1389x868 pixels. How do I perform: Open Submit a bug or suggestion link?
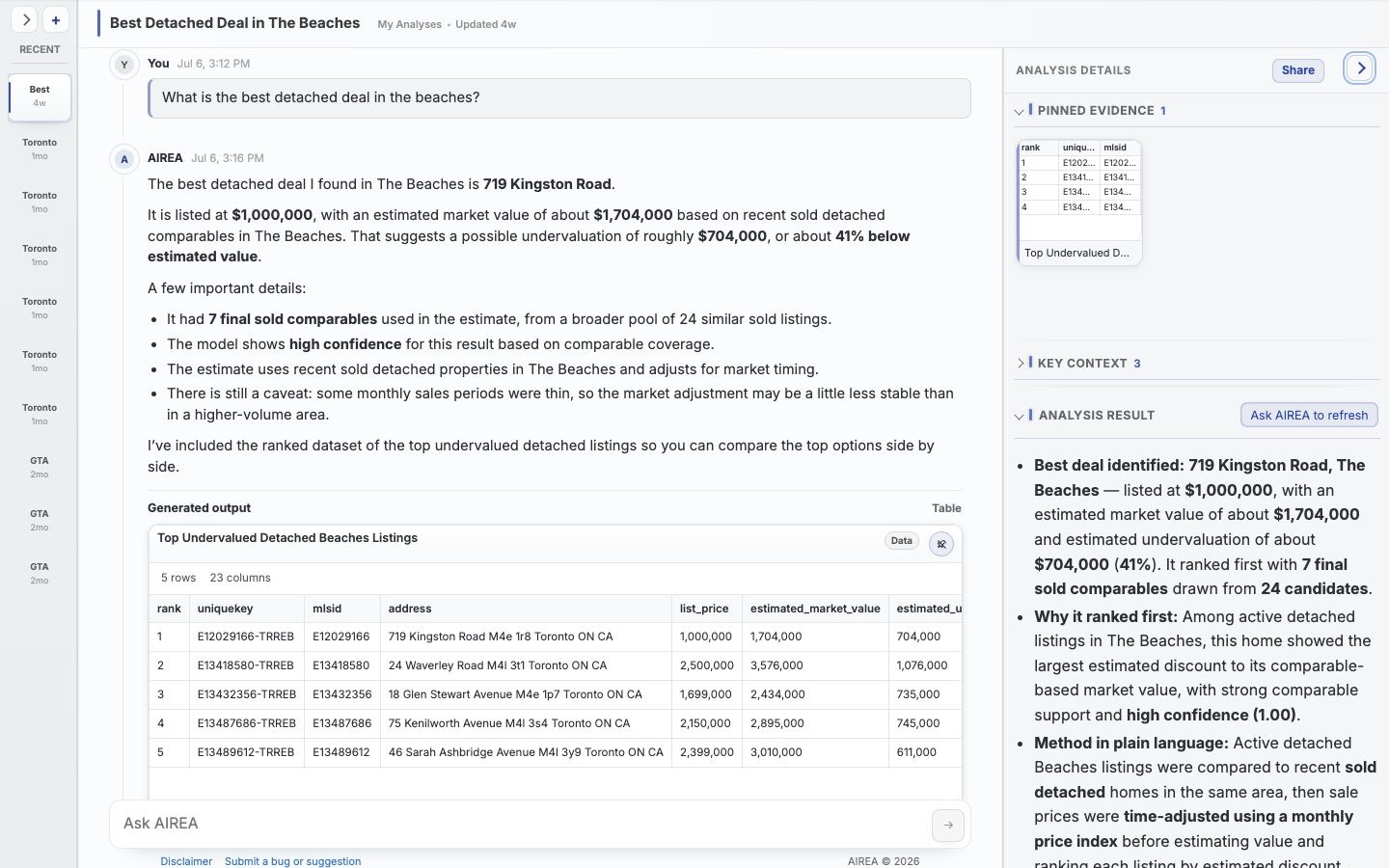[293, 861]
